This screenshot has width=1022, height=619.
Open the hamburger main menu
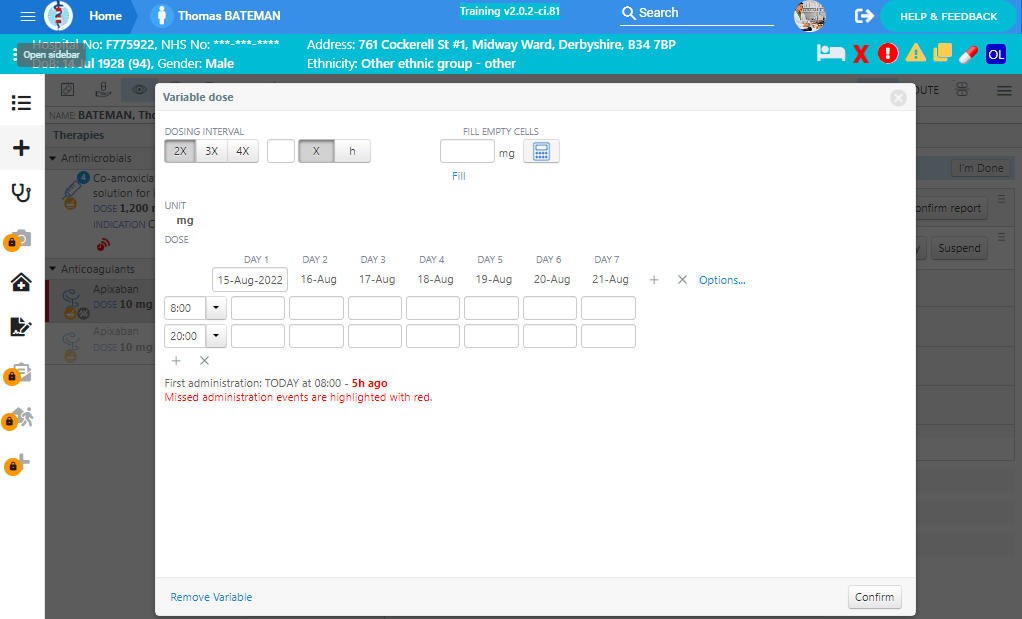pyautogui.click(x=28, y=16)
